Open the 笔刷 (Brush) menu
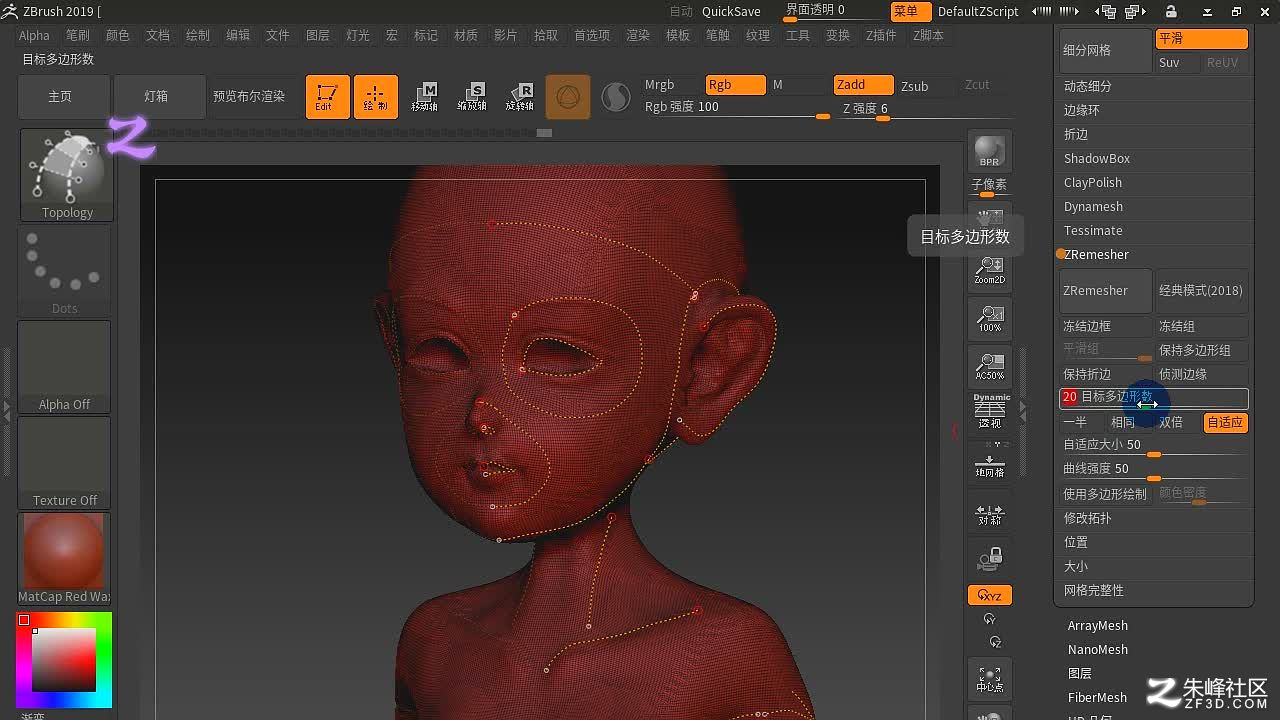The width and height of the screenshot is (1280, 720). click(77, 35)
